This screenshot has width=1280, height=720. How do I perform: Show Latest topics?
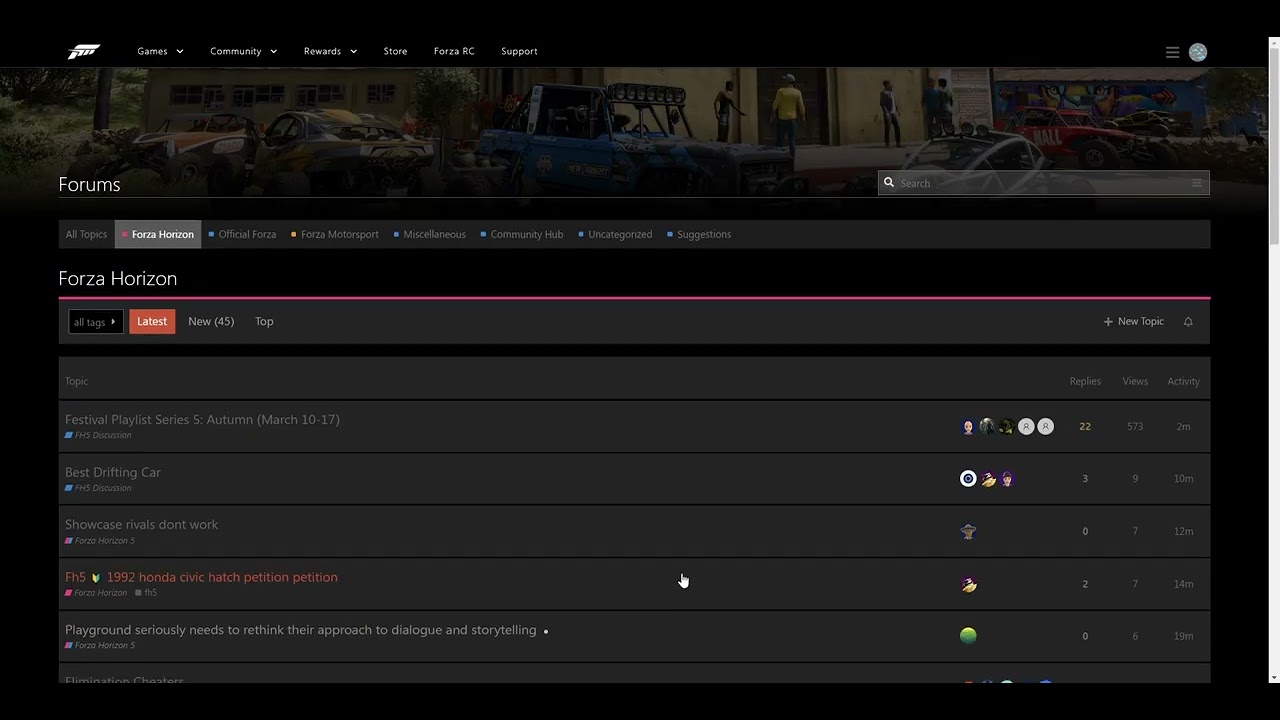(x=152, y=321)
